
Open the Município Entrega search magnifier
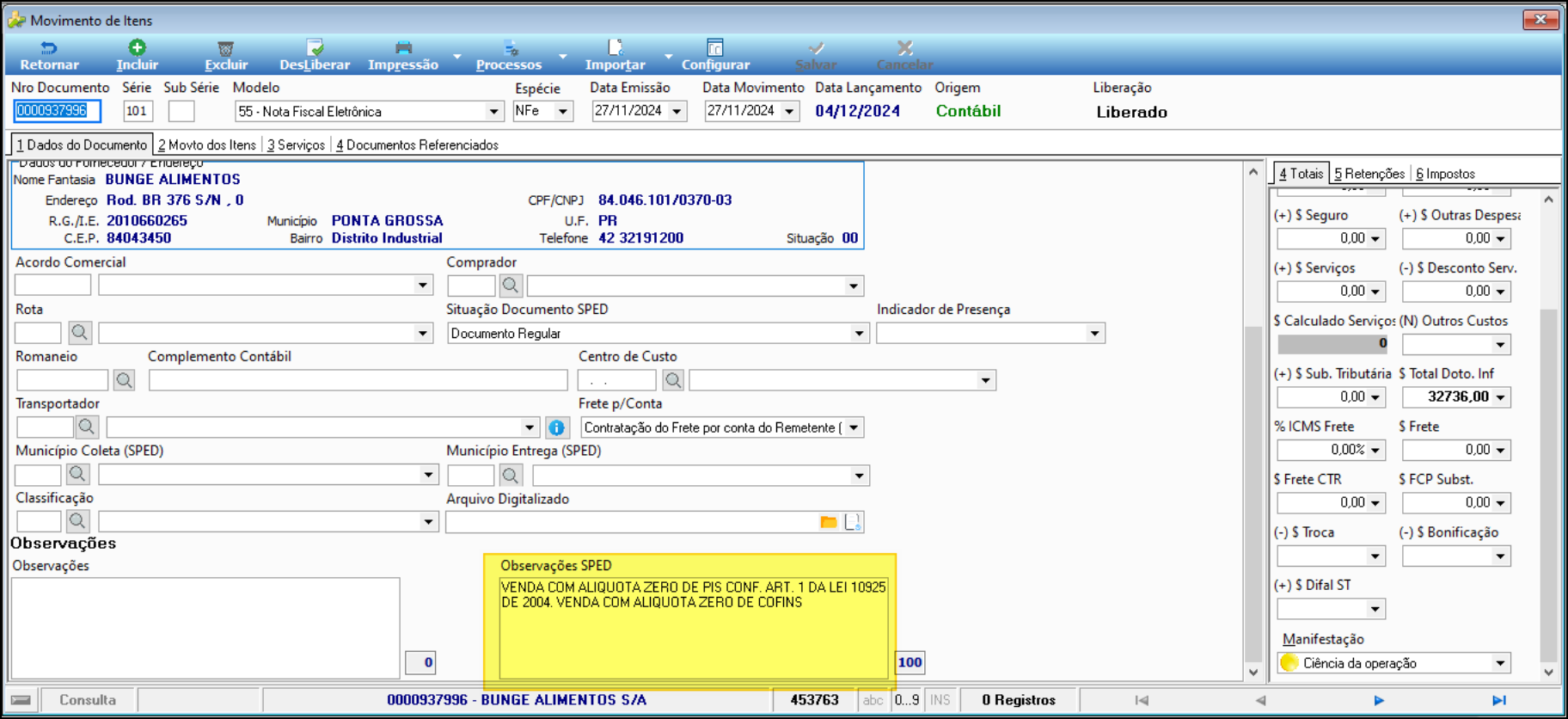[x=511, y=474]
